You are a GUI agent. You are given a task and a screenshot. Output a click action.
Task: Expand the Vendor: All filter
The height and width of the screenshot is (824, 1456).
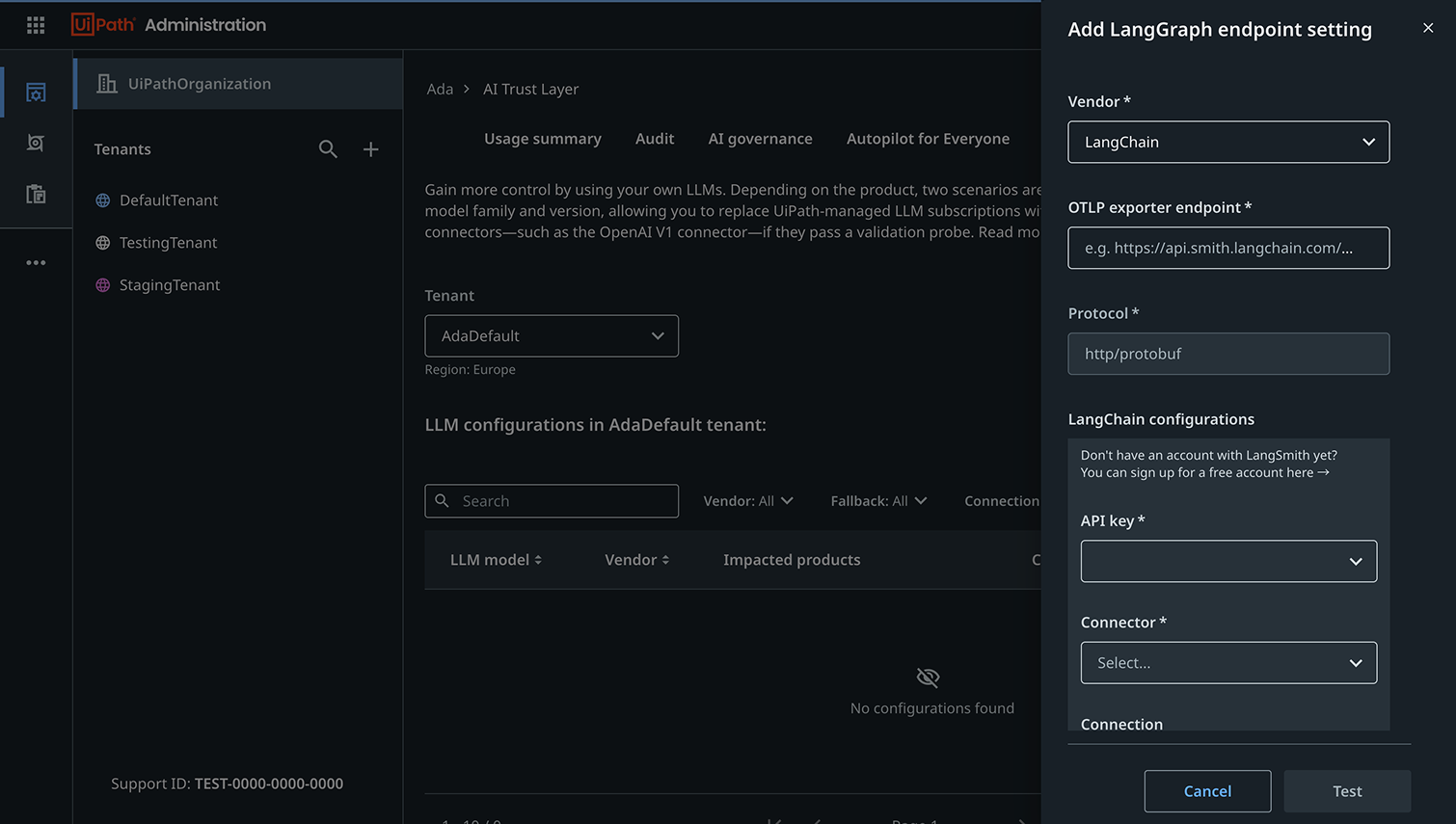(748, 501)
